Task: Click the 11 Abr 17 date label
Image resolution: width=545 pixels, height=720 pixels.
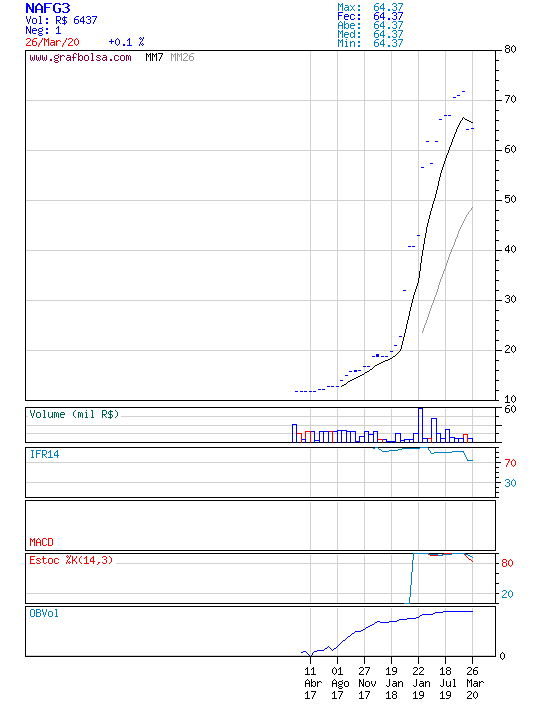Action: pos(311,683)
